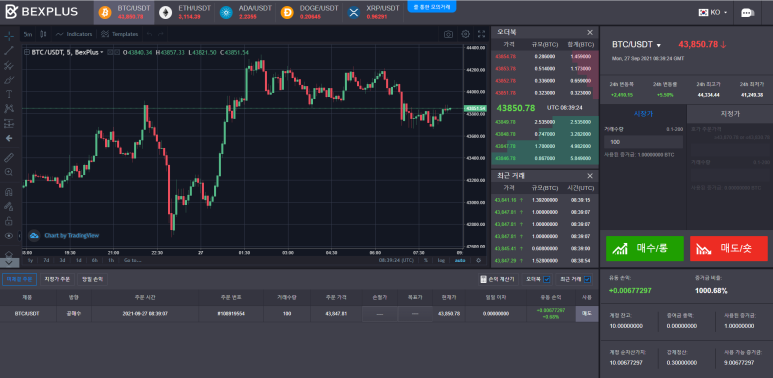Take a chart snapshot with camera icon
Screen dimensions: 773x378
click(448, 34)
